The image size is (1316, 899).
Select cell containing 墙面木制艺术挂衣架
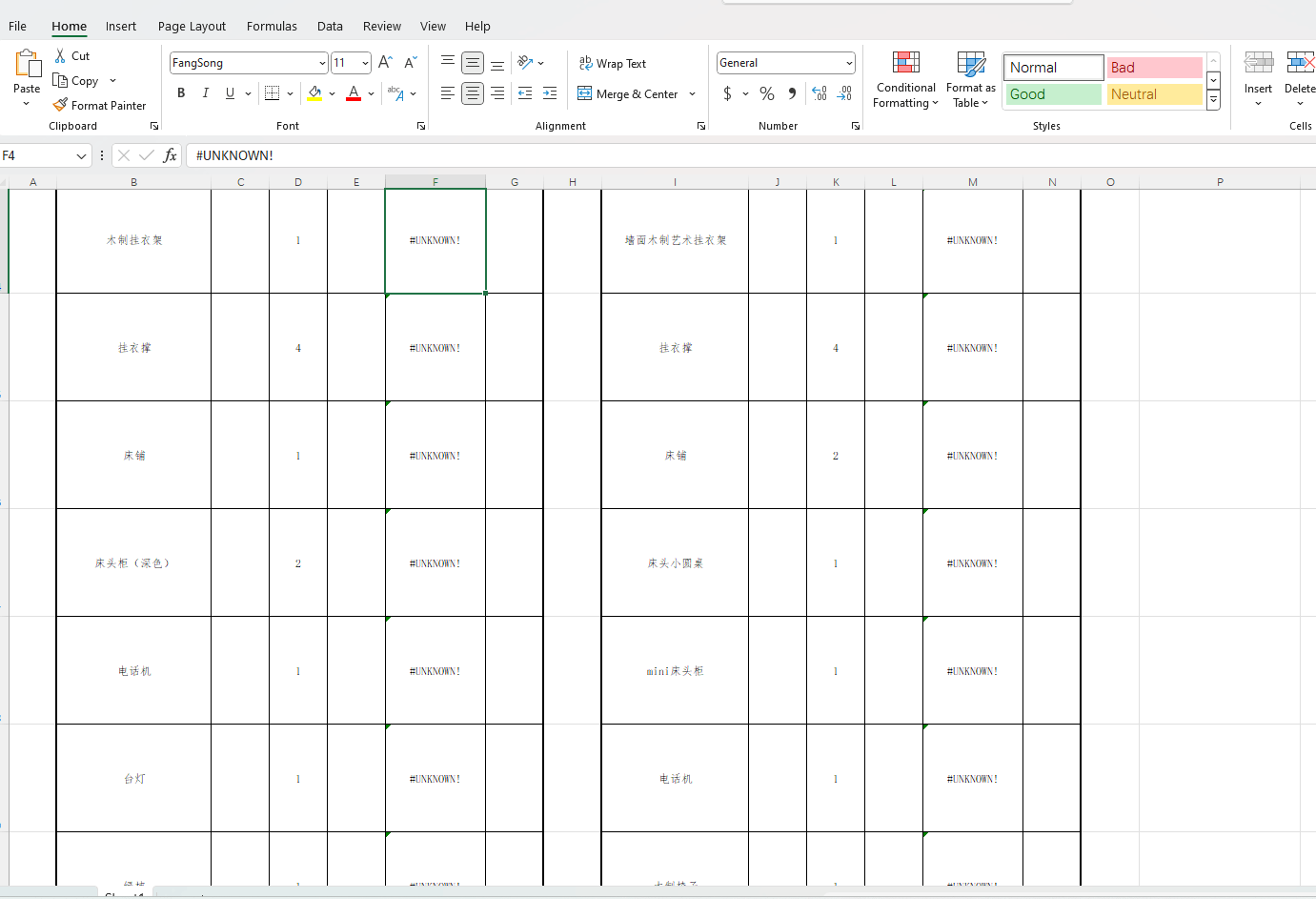[x=675, y=240]
